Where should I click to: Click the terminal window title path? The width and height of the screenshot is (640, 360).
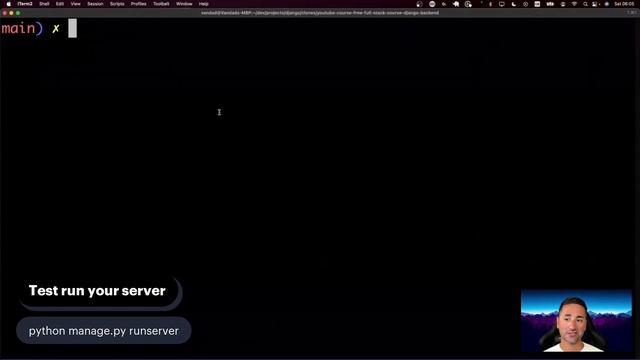(320, 13)
